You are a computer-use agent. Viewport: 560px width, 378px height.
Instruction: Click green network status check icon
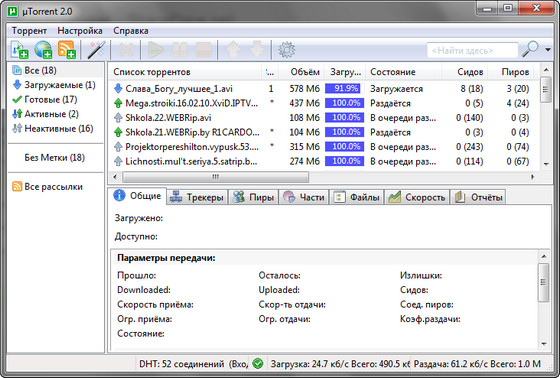(x=258, y=364)
